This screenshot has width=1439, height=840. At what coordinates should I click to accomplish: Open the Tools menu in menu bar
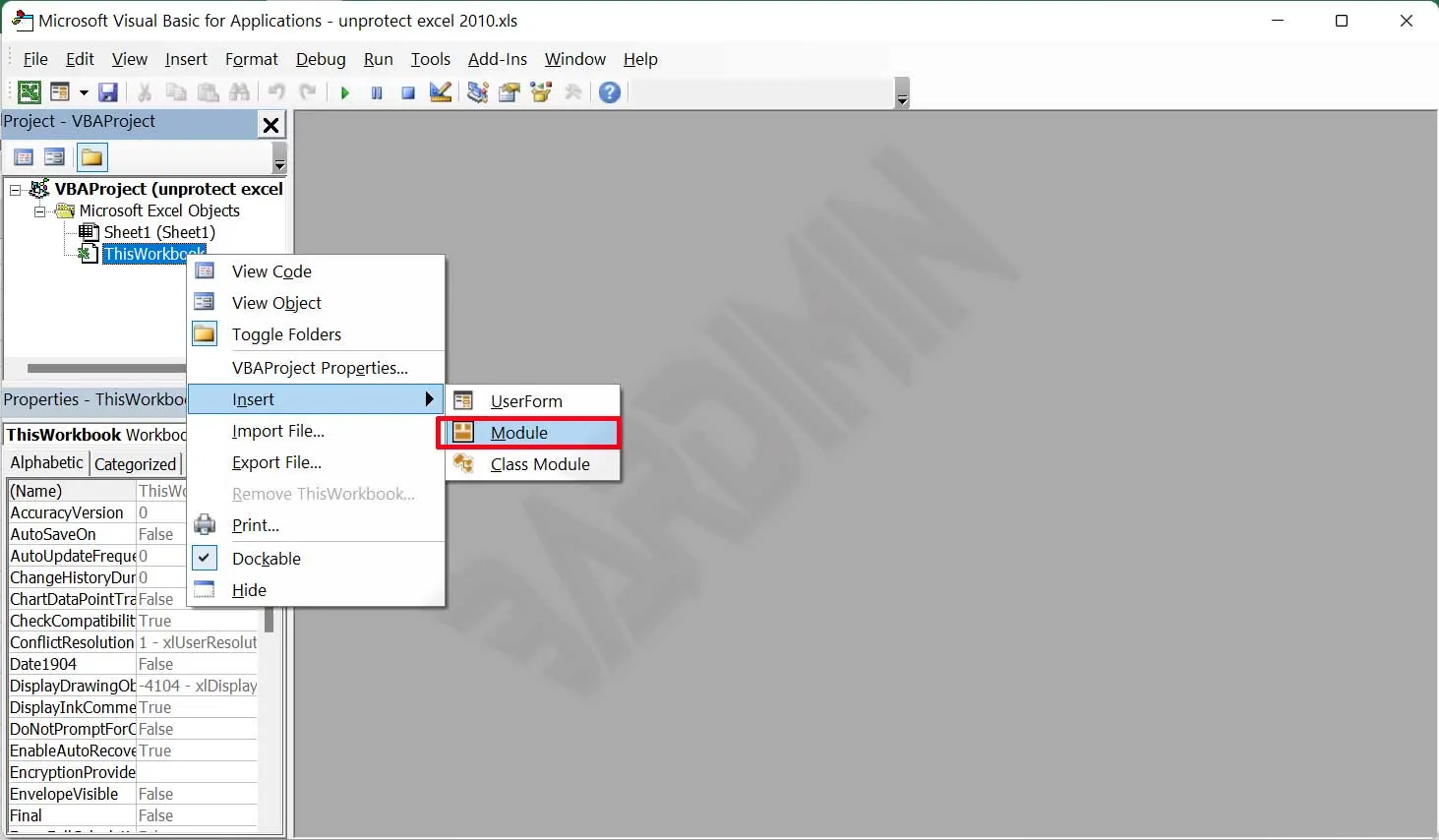click(x=430, y=59)
